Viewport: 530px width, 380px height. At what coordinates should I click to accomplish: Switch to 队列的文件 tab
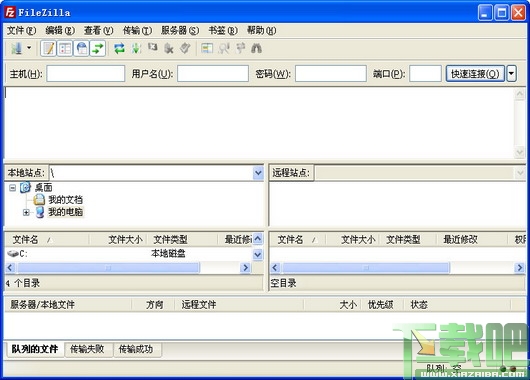point(35,349)
